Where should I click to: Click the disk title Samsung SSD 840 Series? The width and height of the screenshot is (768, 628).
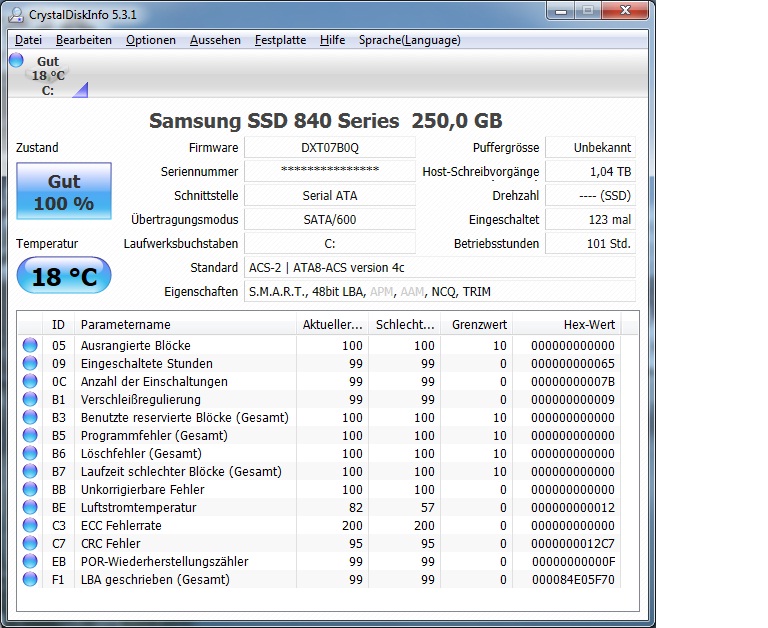tap(274, 121)
